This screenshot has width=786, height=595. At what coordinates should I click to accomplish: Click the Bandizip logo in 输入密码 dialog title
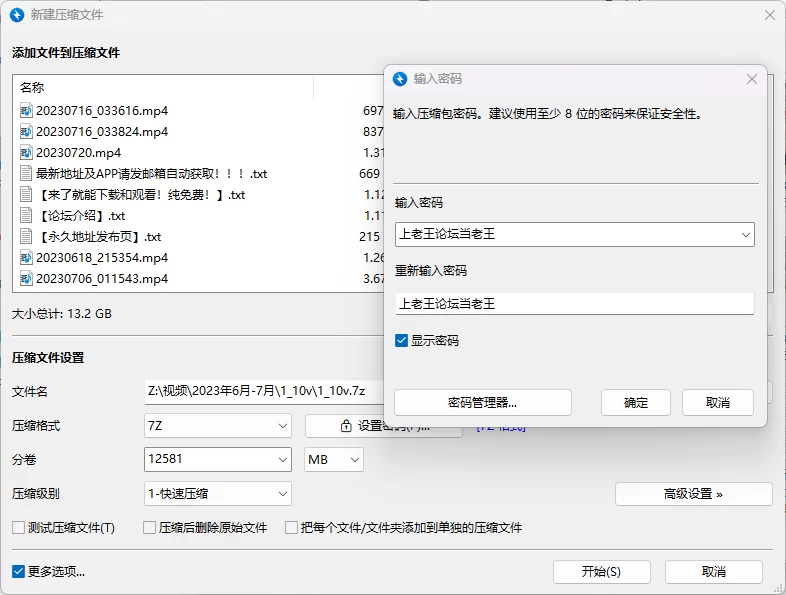tap(400, 79)
